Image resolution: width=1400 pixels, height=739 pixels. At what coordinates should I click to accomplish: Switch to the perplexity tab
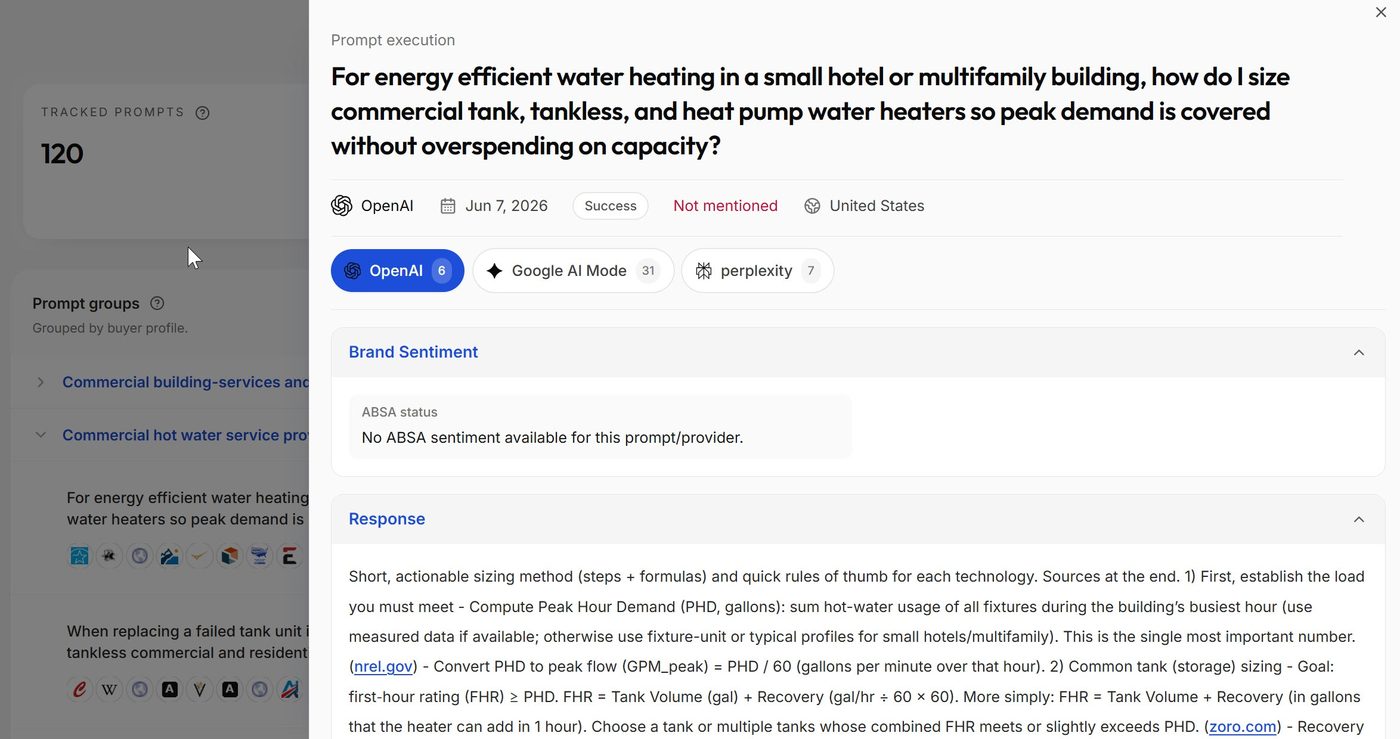point(757,271)
